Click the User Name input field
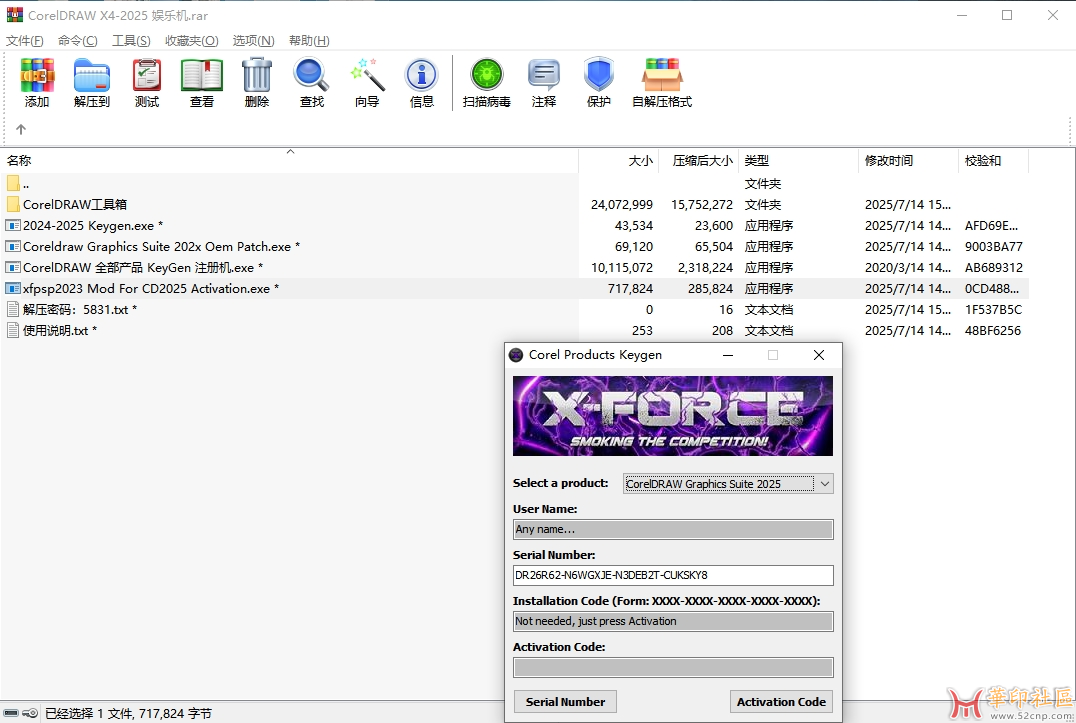This screenshot has height=723, width=1076. 673,529
